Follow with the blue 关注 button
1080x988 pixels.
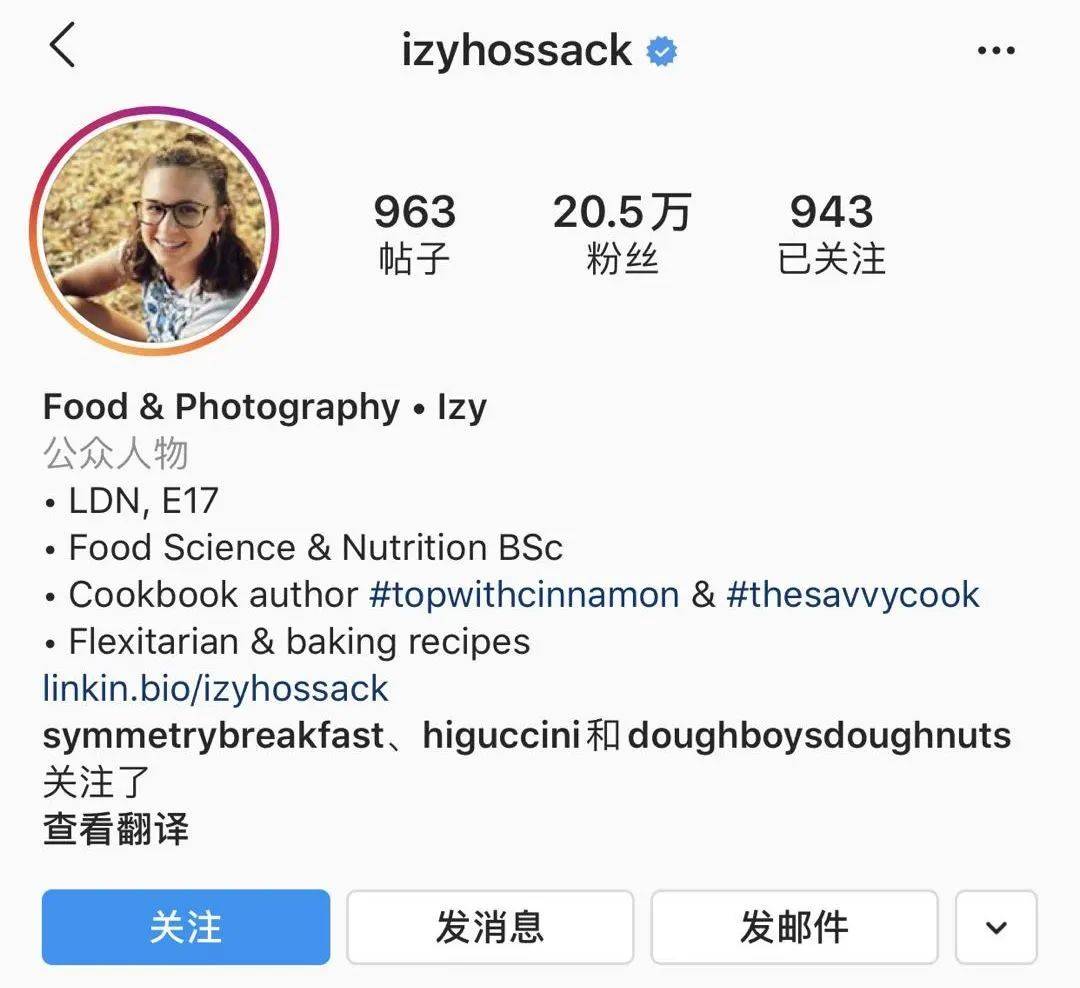tap(186, 927)
